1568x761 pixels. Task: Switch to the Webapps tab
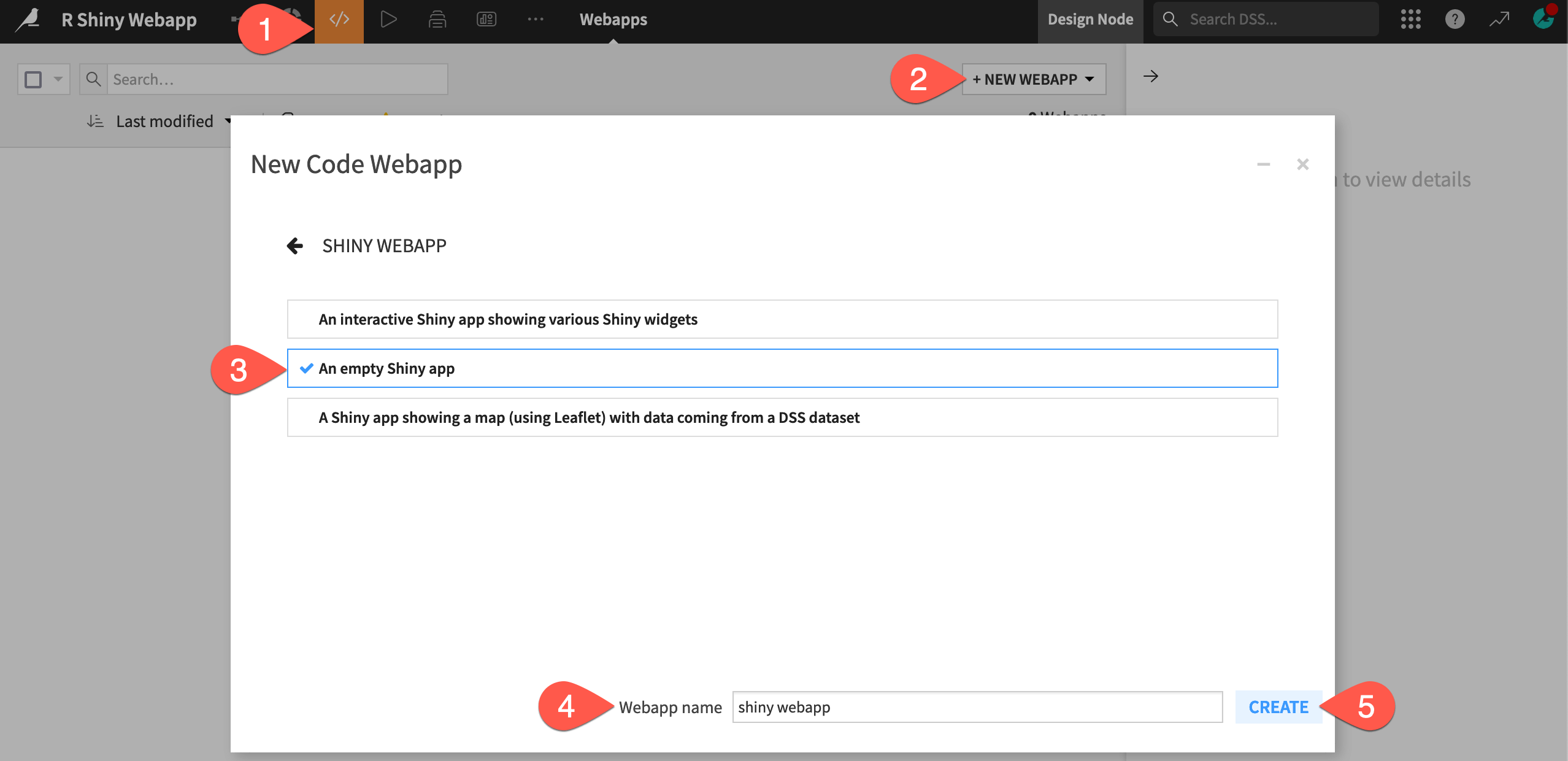tap(613, 19)
